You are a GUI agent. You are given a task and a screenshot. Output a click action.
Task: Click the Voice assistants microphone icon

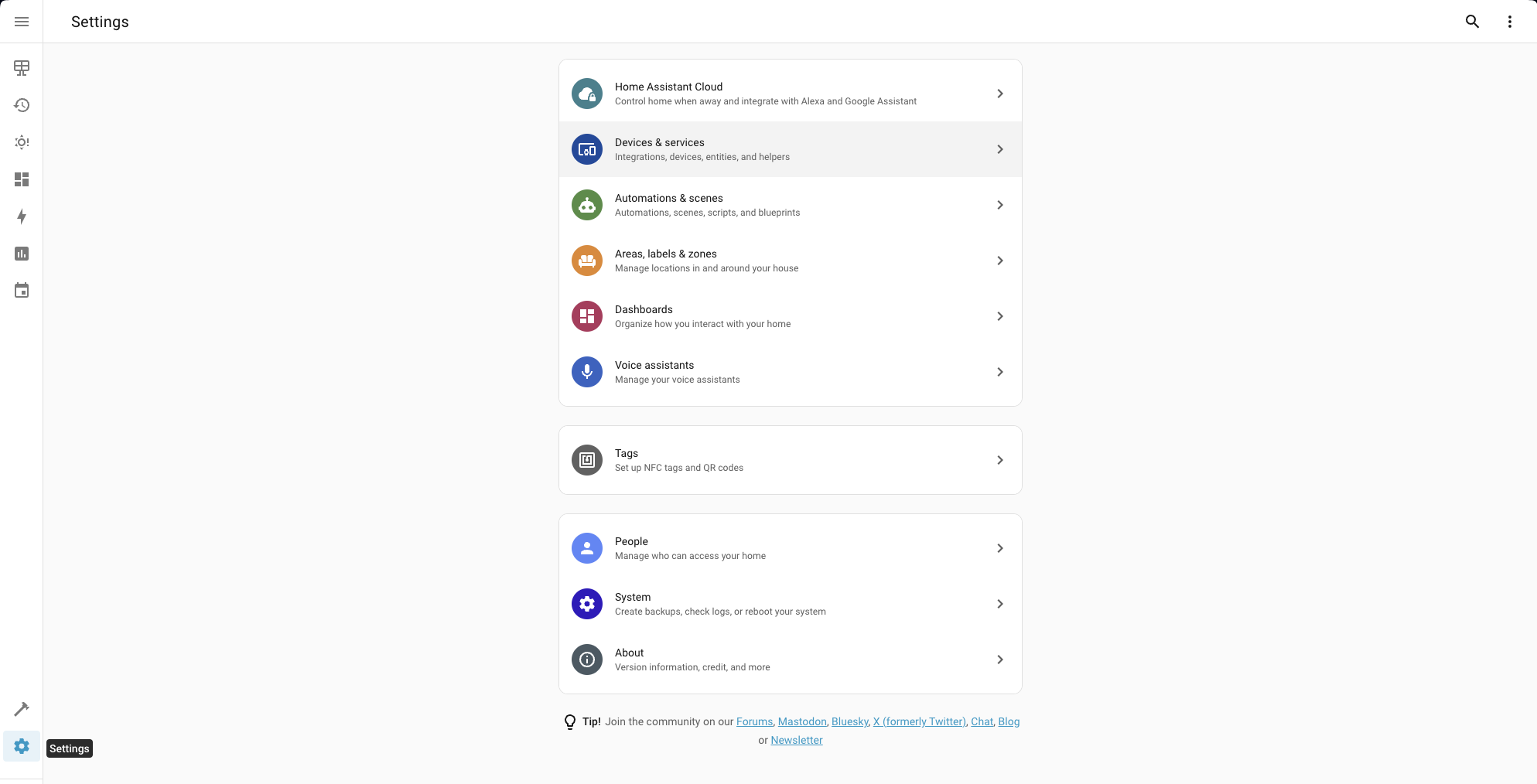(587, 372)
